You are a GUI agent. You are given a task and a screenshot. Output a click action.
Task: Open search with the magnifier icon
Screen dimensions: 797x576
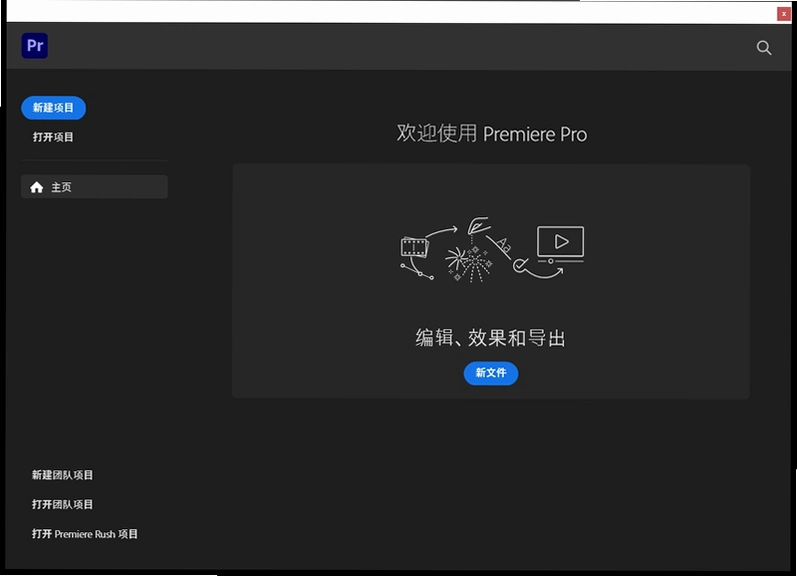tap(763, 48)
